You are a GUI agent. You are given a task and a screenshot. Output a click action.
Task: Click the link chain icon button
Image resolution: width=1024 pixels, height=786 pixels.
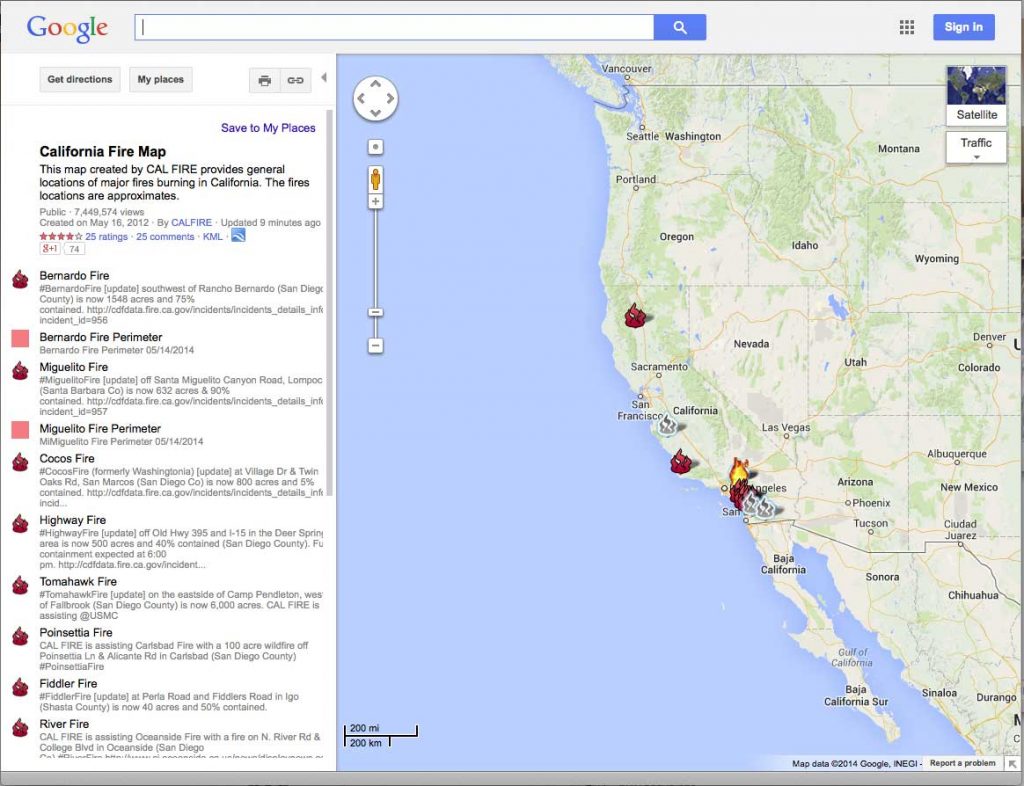tap(296, 80)
